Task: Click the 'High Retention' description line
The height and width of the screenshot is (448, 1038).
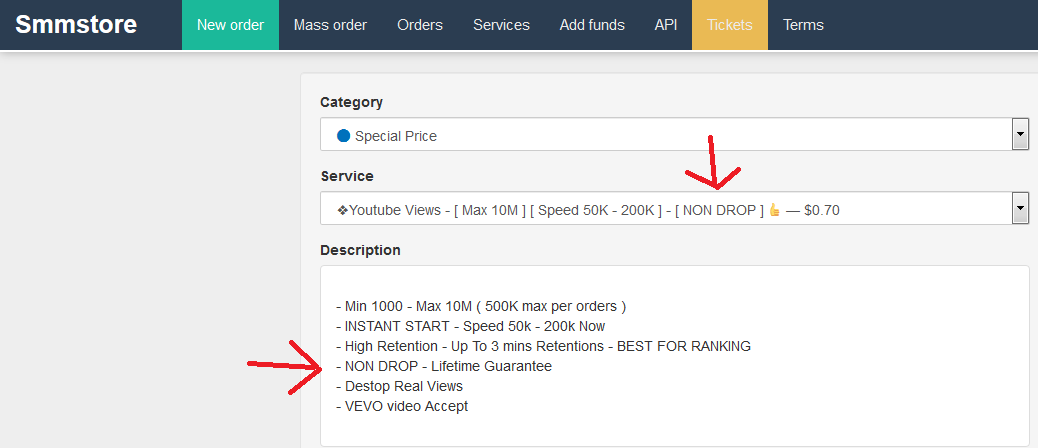Action: [x=543, y=346]
